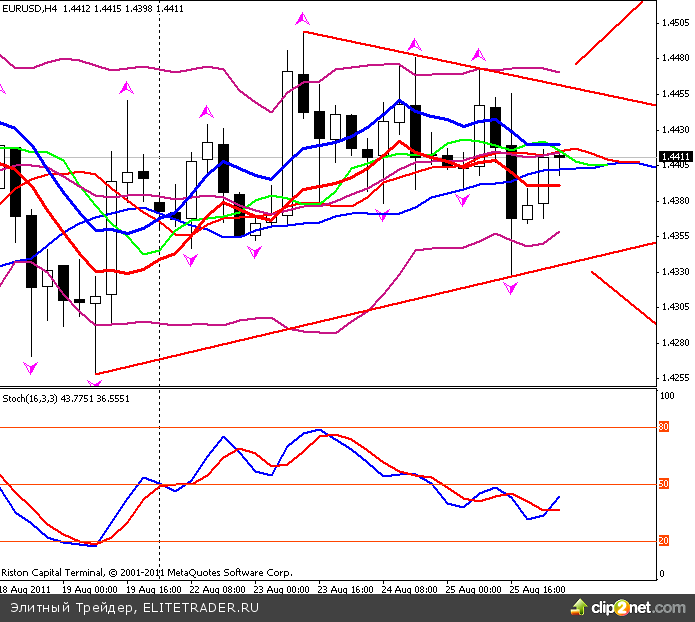The image size is (695, 622).
Task: Click the Stoch(16,3,3) indicator label
Action: pyautogui.click(x=29, y=398)
